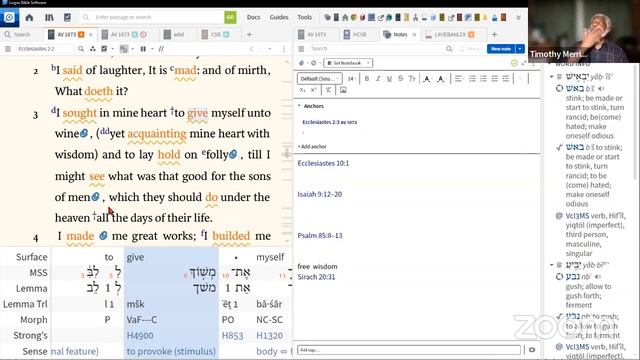Switch to the Search tab
Viewport: 640px width, 360px height.
click(17, 35)
